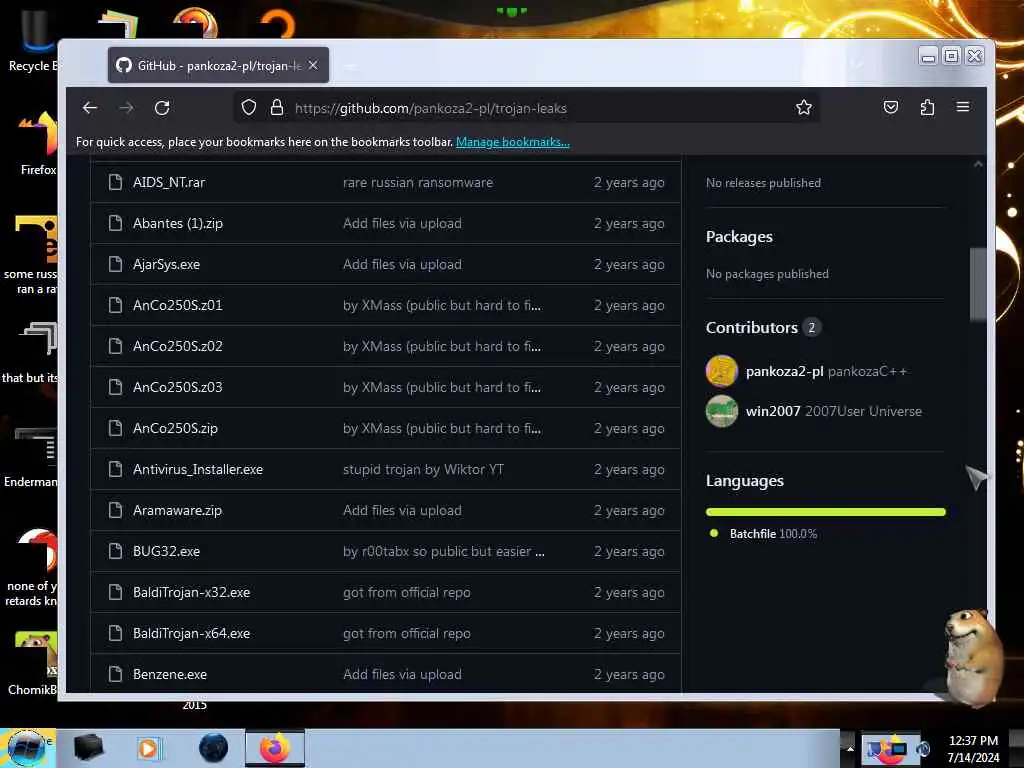Viewport: 1024px width, 768px height.
Task: Click file icon beside AIDS_NT.rar
Action: coord(115,182)
